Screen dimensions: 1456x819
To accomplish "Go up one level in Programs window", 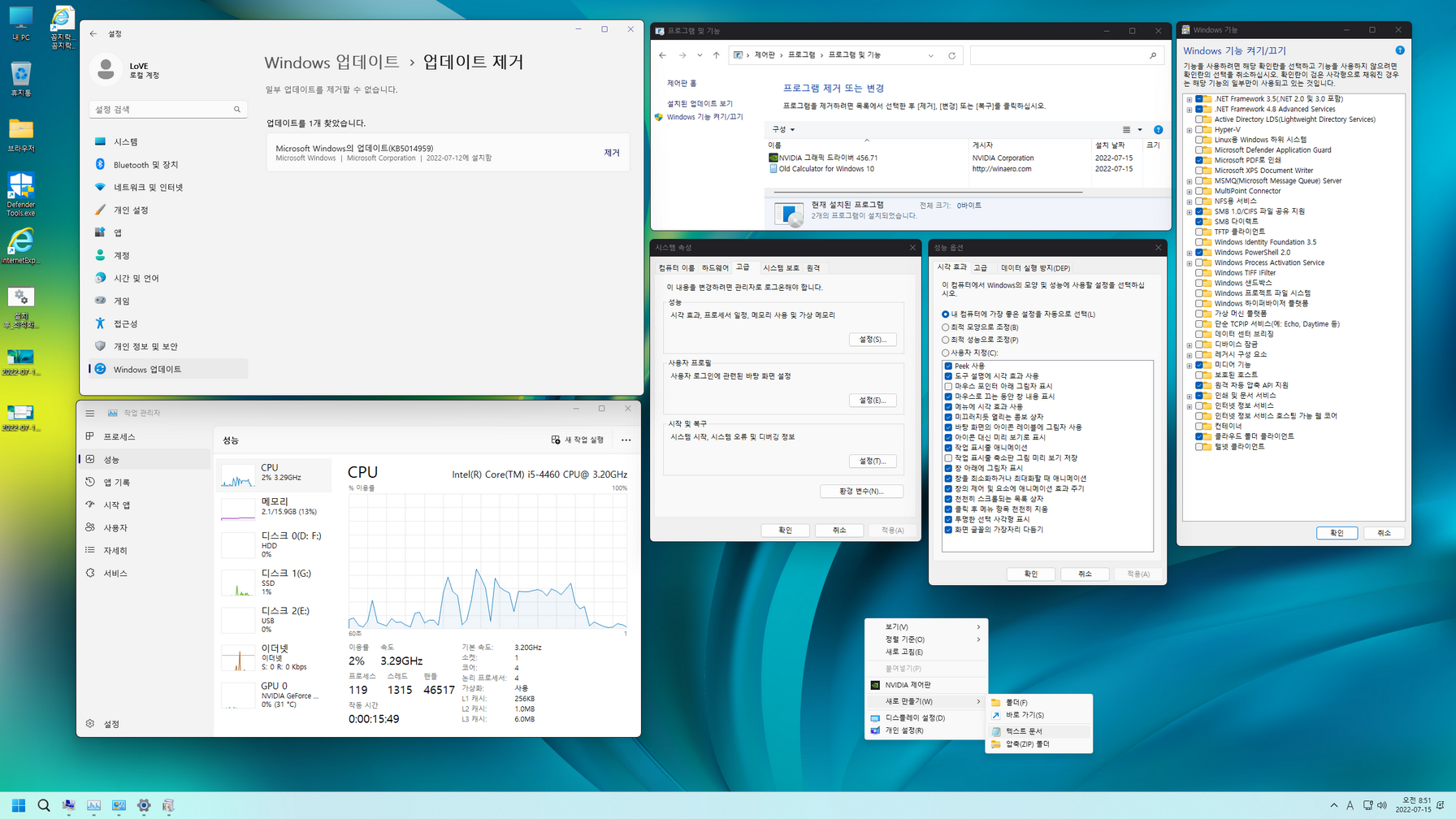I will (716, 55).
